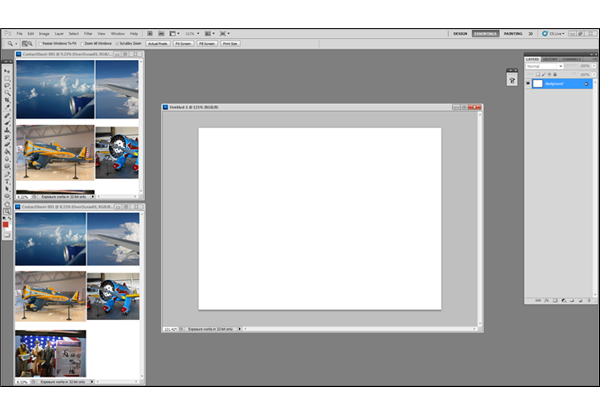This screenshot has width=600, height=414.
Task: Toggle lock image pixels brush icon
Action: (544, 74)
